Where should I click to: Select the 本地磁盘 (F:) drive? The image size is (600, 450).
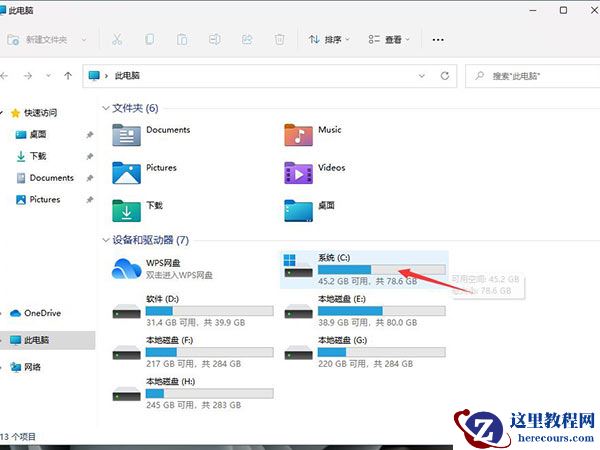(193, 352)
